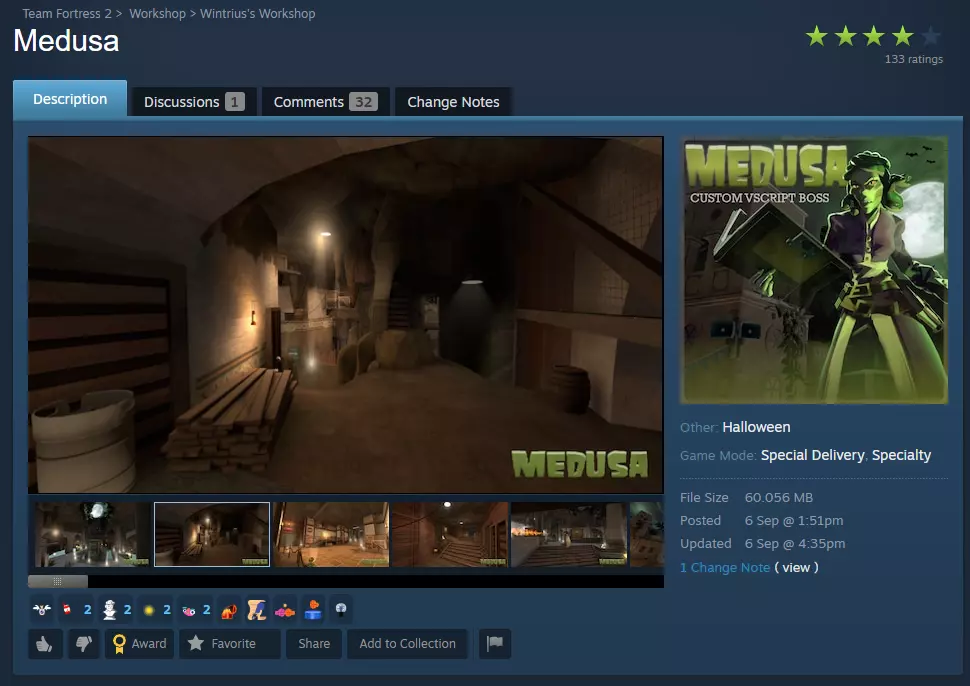Click the orange item on blue pedestal award

[x=313, y=610]
